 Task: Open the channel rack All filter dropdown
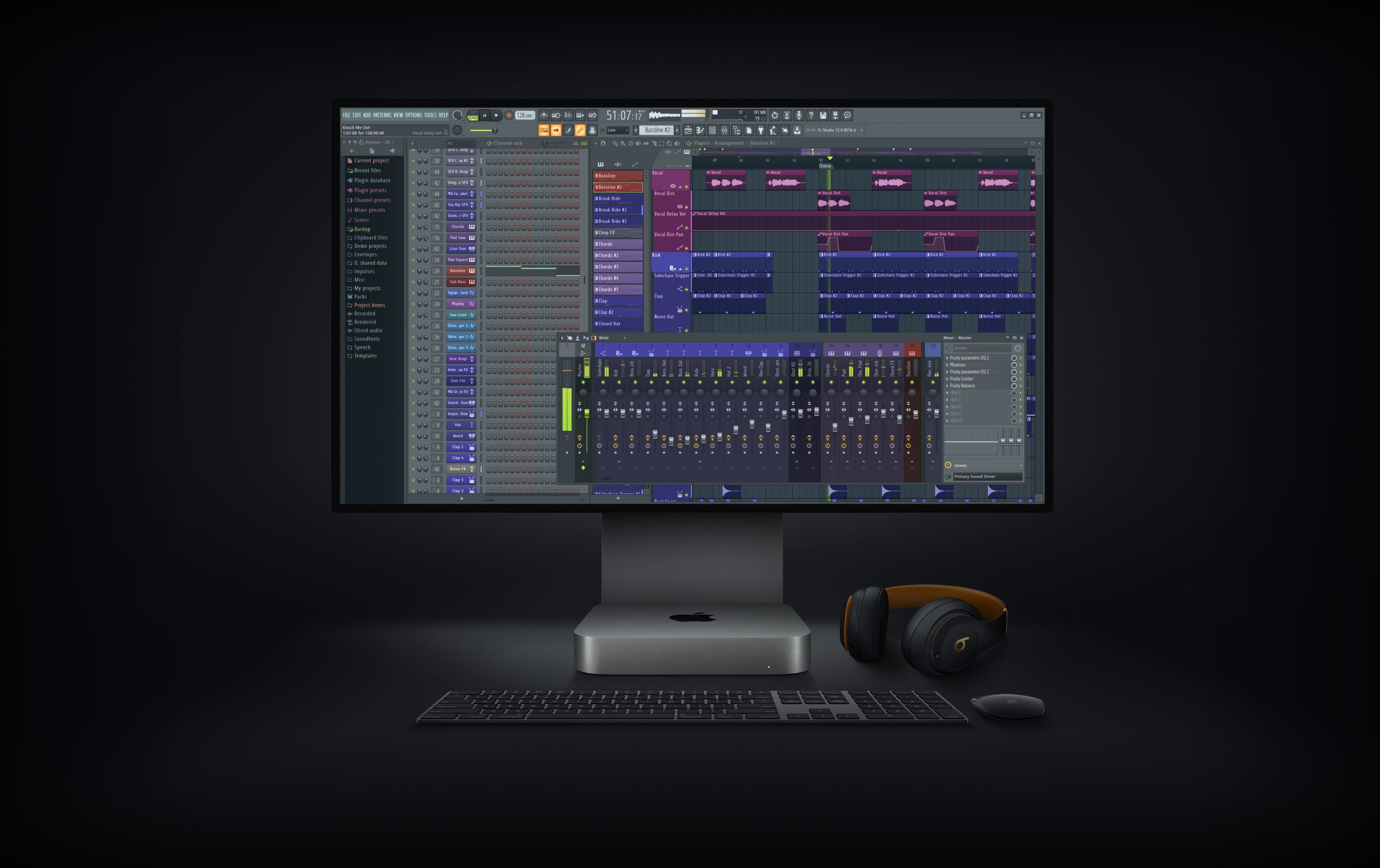click(461, 143)
